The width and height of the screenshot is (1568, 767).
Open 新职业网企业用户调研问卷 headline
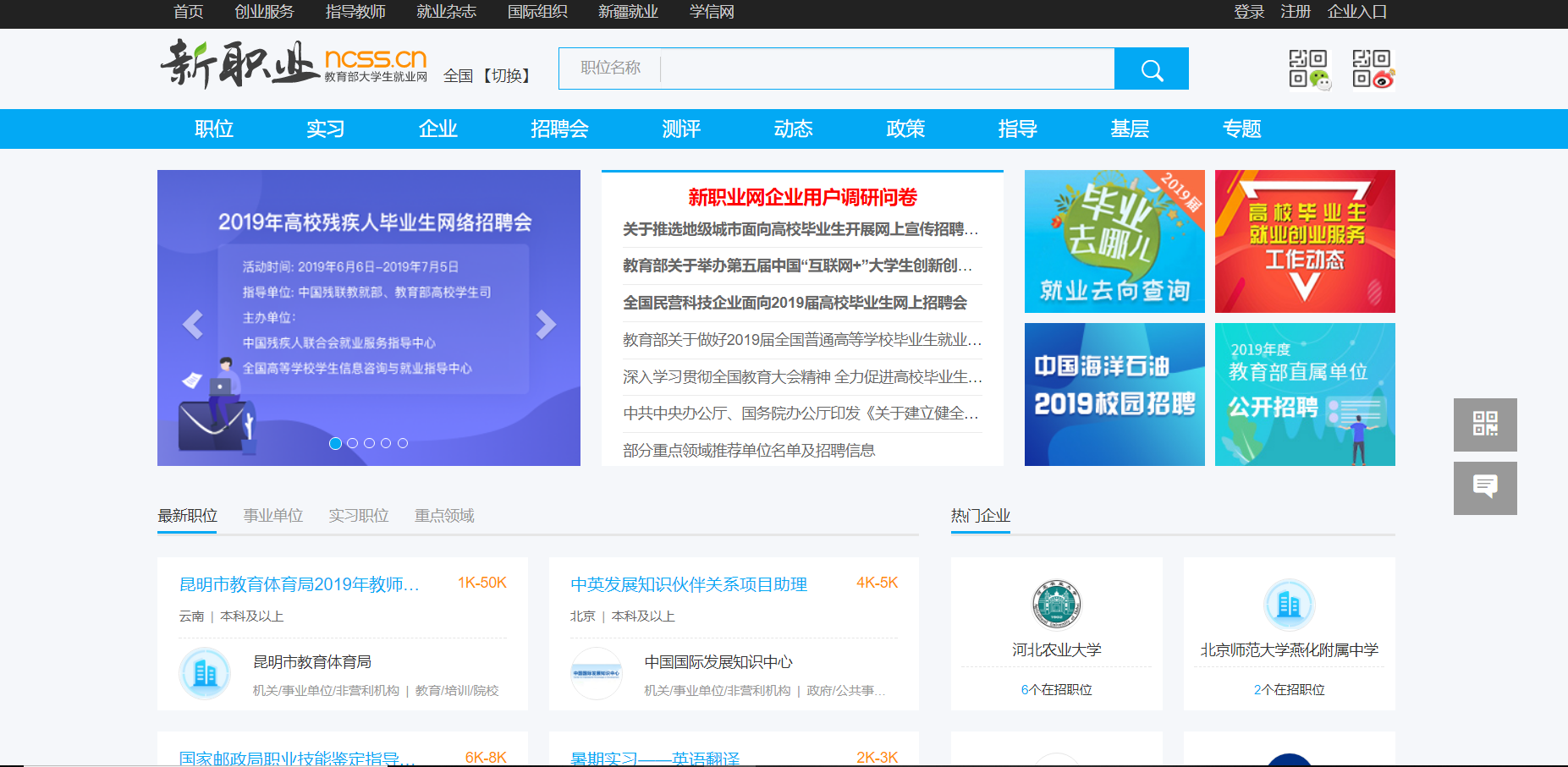point(802,197)
